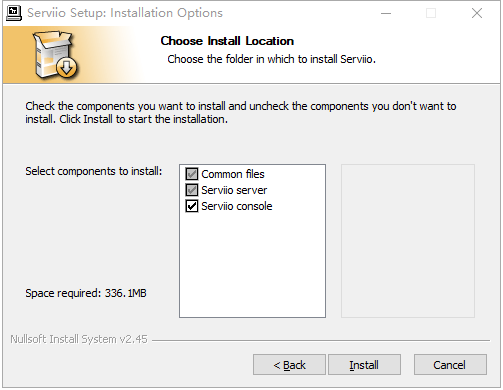The width and height of the screenshot is (503, 390).
Task: Cancel the Serviio setup
Action: coord(450,365)
